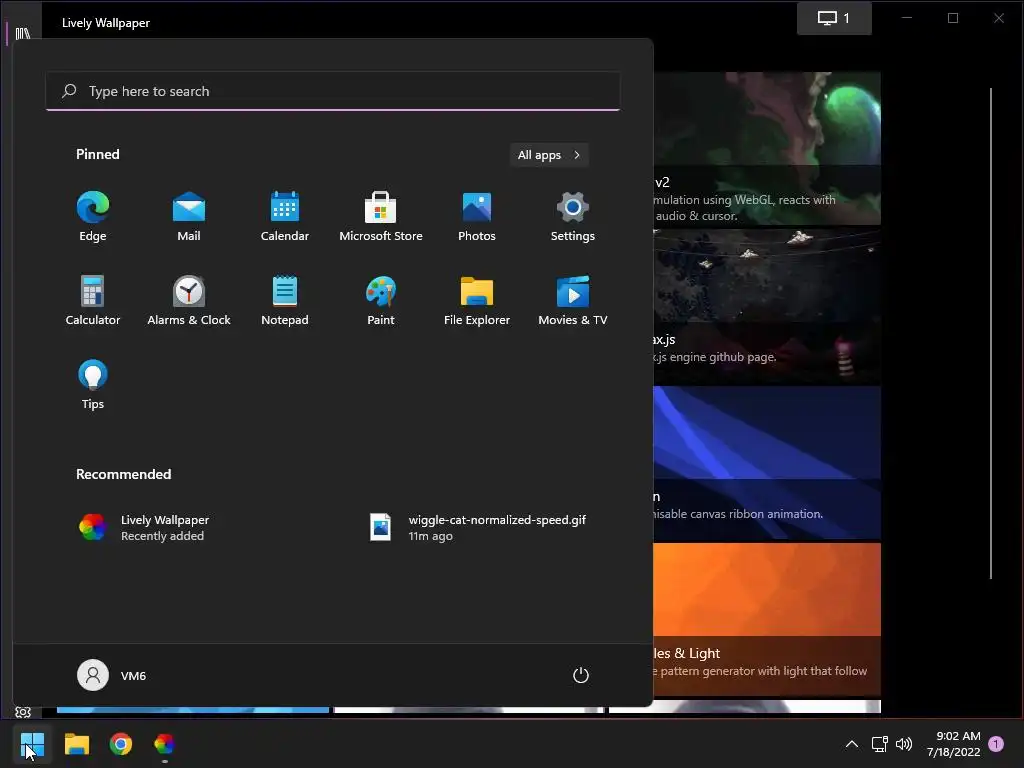
Task: Click the Recommended section heading
Action: (x=123, y=474)
